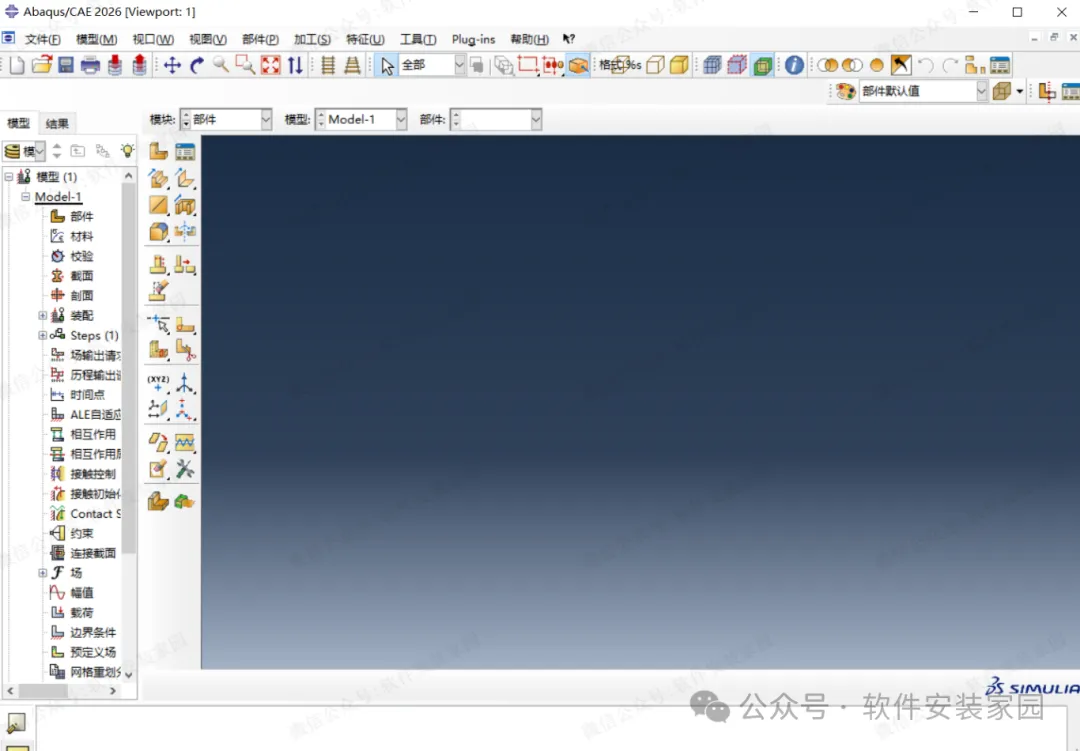Toggle the blue mesh visibility cube icon
The height and width of the screenshot is (751, 1080).
click(712, 65)
